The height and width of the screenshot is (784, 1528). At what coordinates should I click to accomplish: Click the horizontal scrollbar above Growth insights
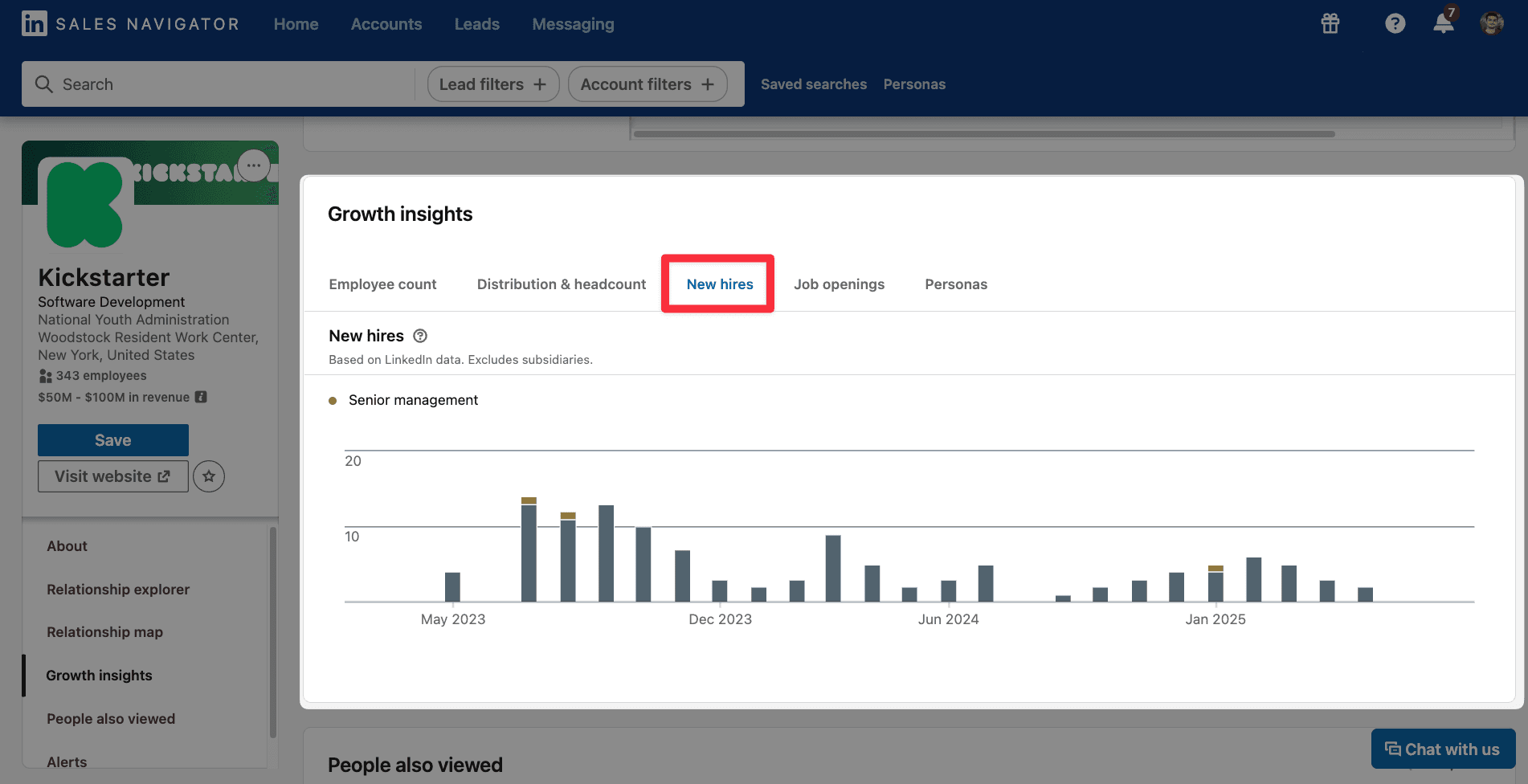point(984,134)
